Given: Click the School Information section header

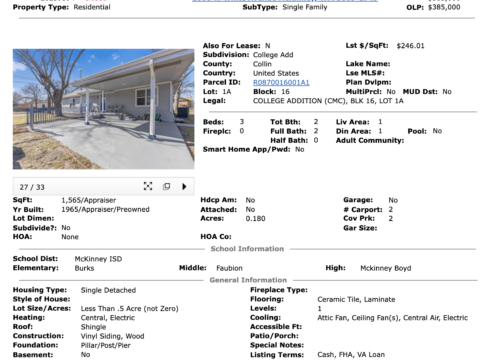Looking at the screenshot, I should coord(247,249).
